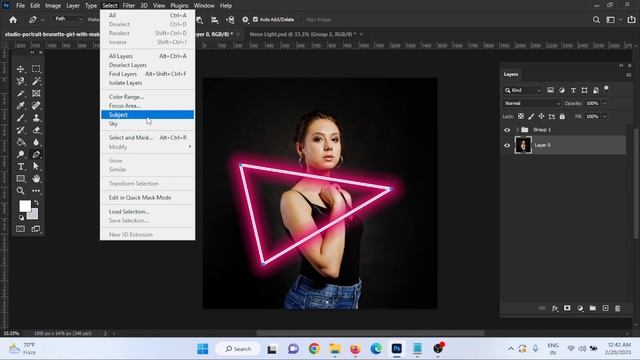Screen dimensions: 640x360
Task: Open the Filter menu
Action: pos(129,6)
